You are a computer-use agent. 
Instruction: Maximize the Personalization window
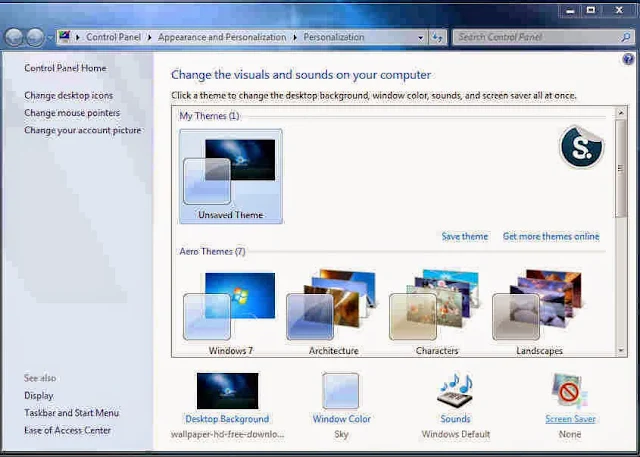tap(591, 11)
